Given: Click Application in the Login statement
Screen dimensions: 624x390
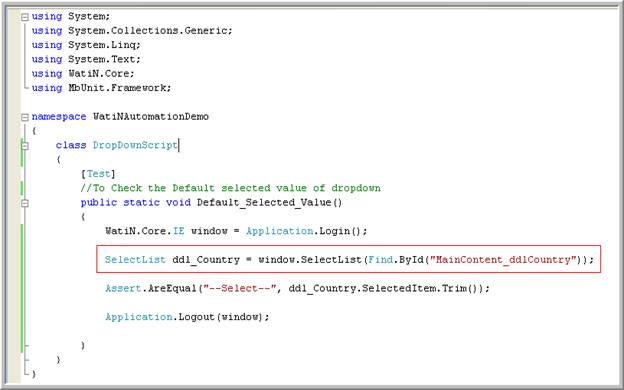Looking at the screenshot, I should click(280, 231).
